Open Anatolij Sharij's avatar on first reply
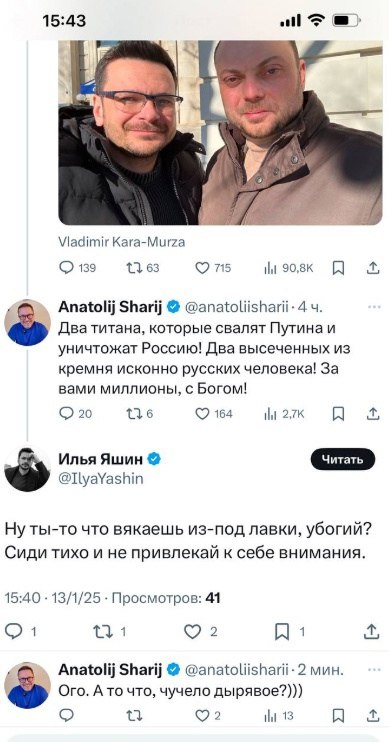This screenshot has height=742, width=389. pyautogui.click(x=27, y=323)
